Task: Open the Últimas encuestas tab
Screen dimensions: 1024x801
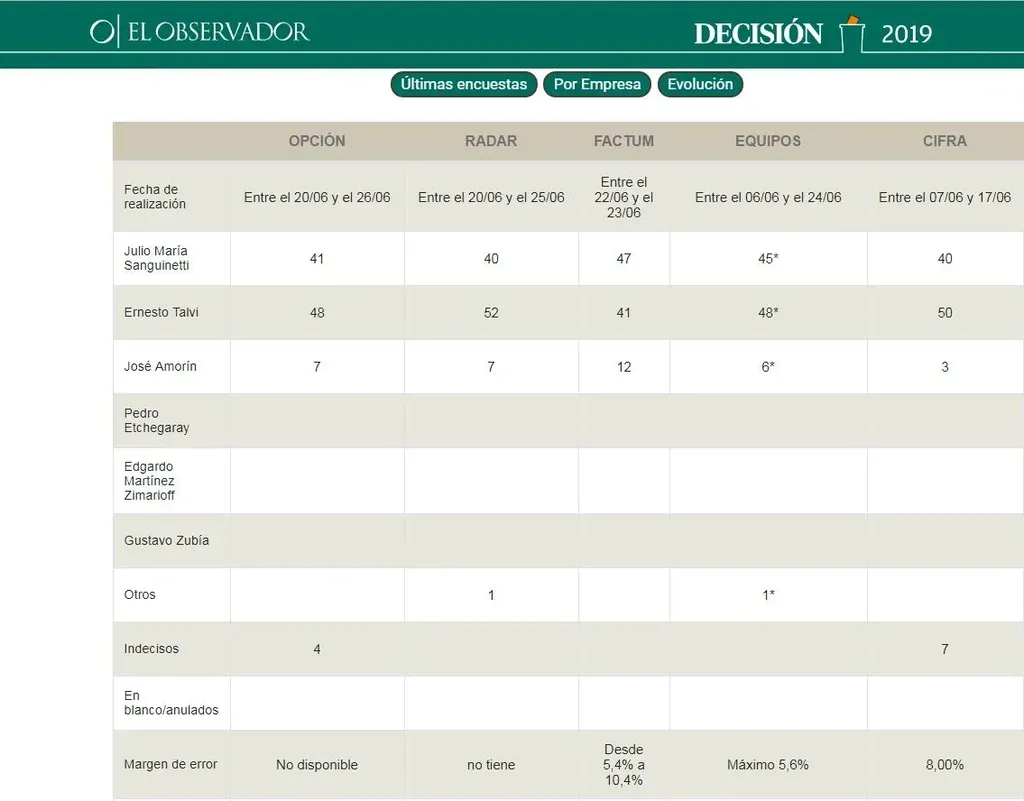Action: (464, 85)
